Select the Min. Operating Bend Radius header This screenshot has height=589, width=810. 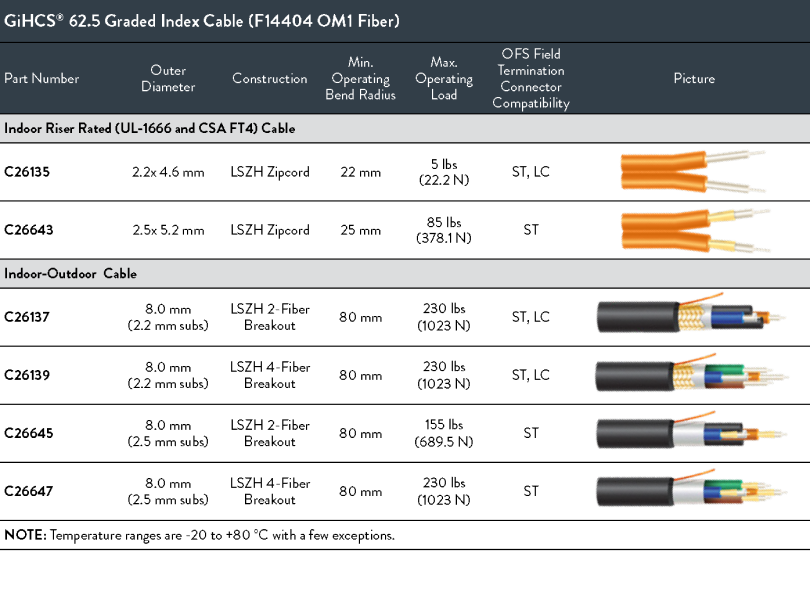(x=360, y=79)
